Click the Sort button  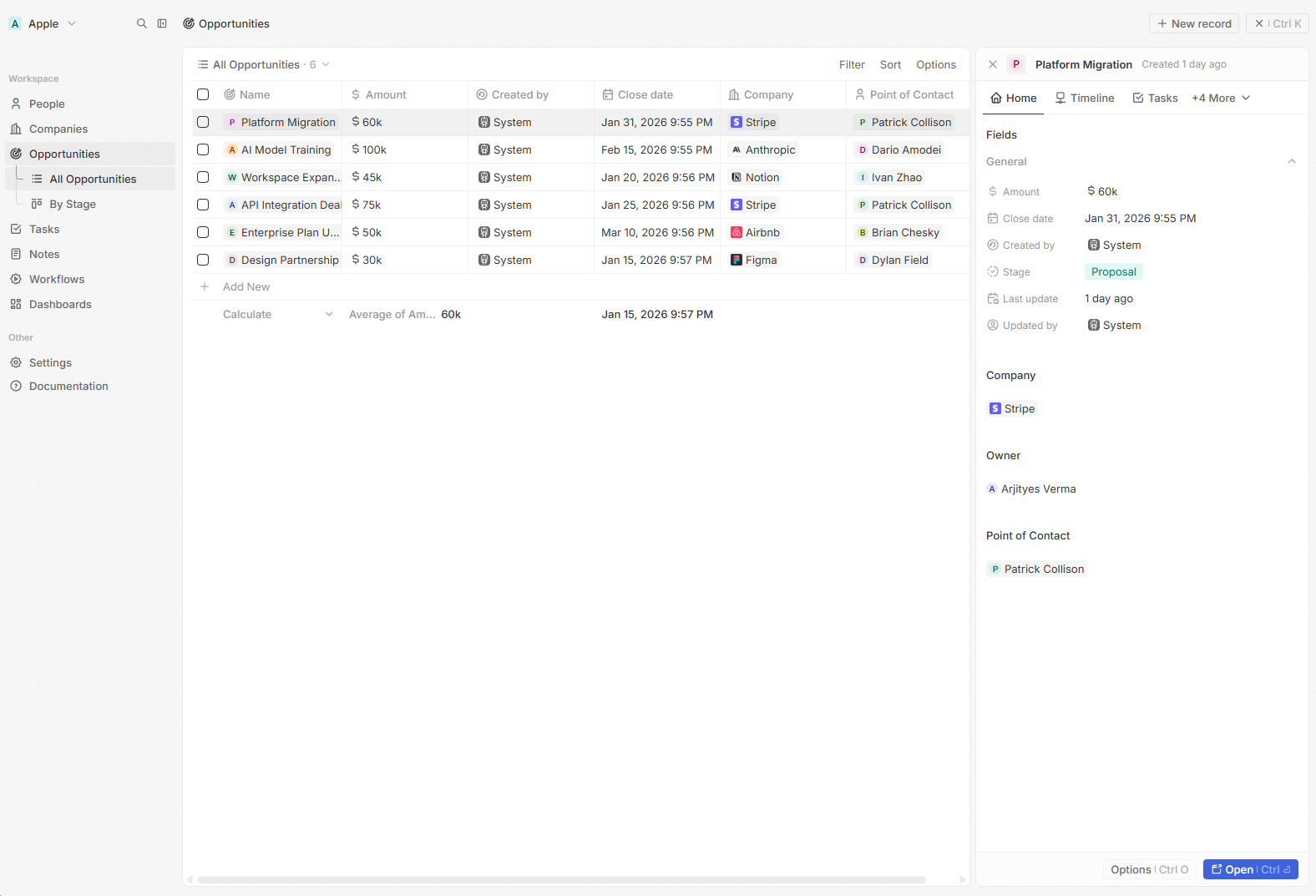click(890, 64)
